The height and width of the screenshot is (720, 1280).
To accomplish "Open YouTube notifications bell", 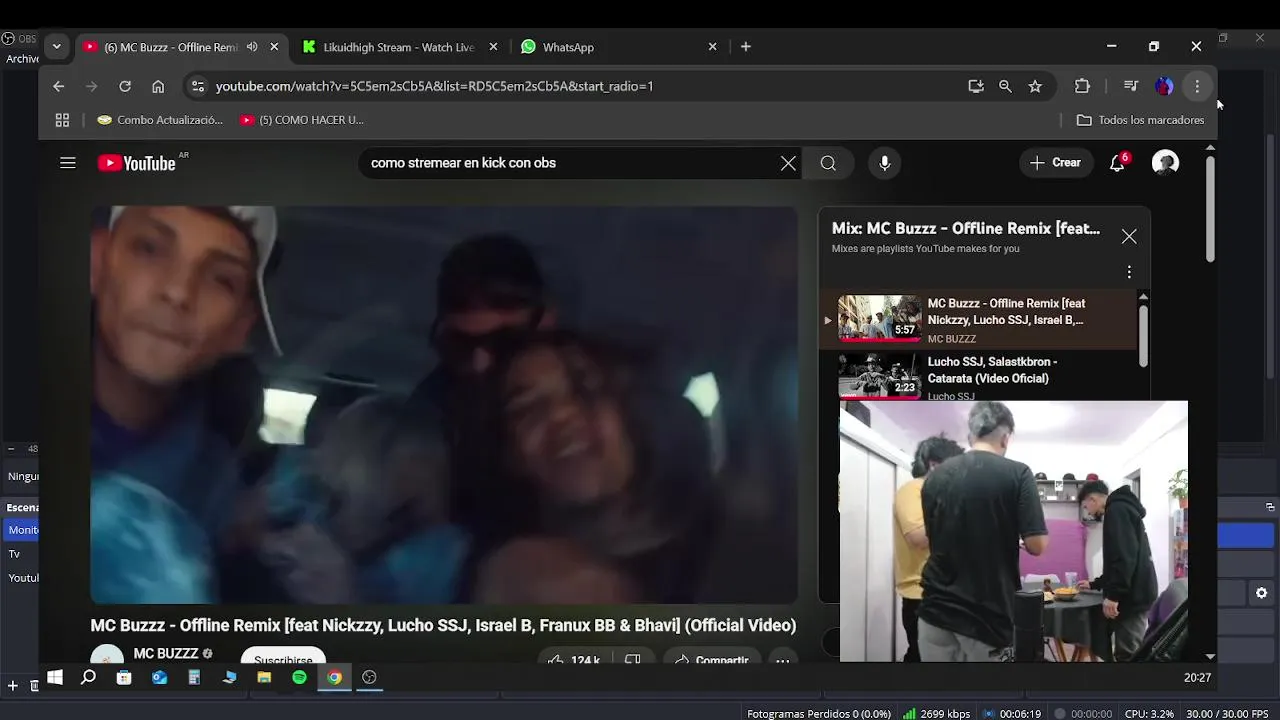I will click(1117, 163).
